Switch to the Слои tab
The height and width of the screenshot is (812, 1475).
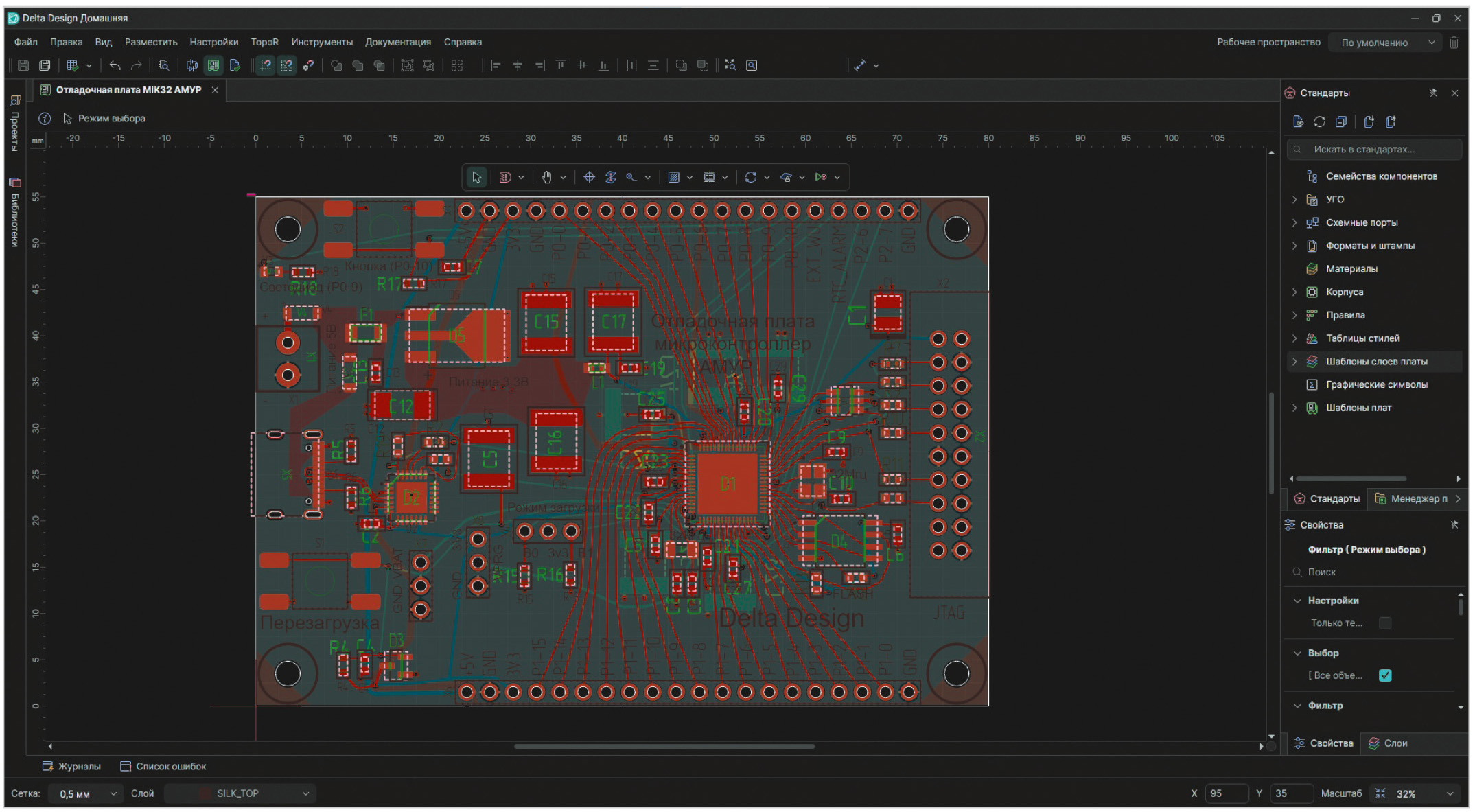coord(1388,743)
